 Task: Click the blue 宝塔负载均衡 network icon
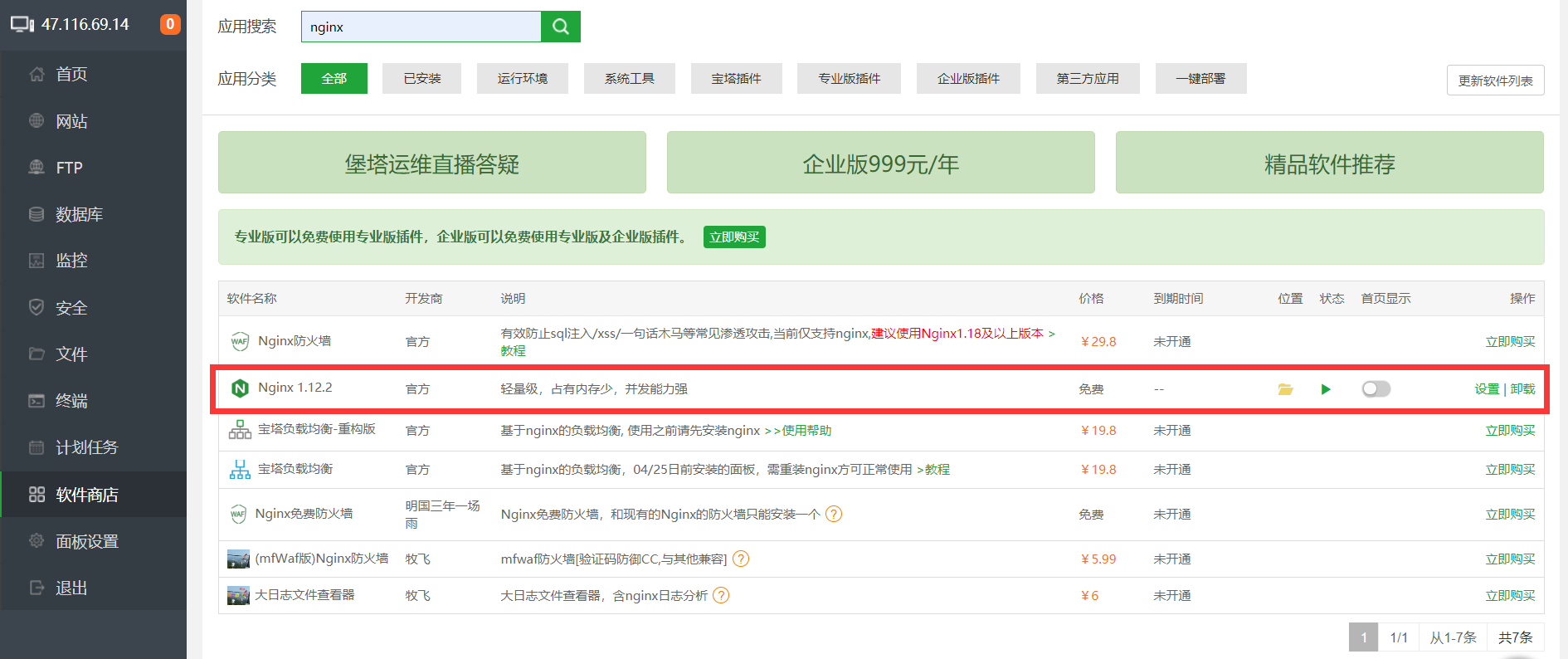pos(240,470)
